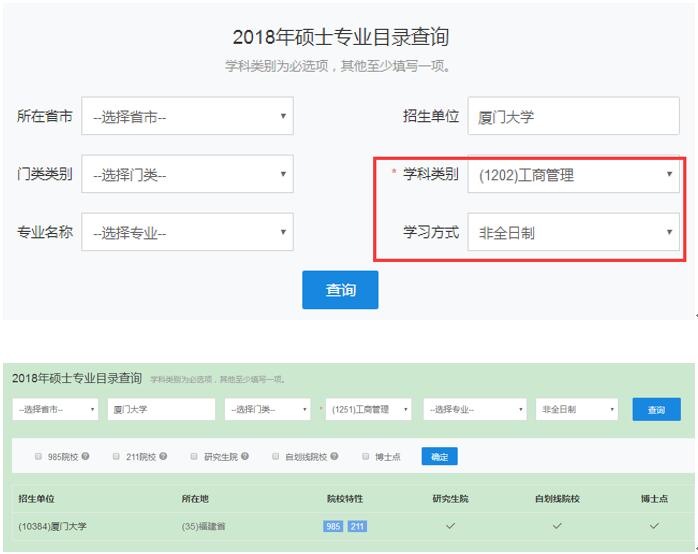Open the 所在省市 dropdown in the top form
698x554 pixels.
click(187, 117)
